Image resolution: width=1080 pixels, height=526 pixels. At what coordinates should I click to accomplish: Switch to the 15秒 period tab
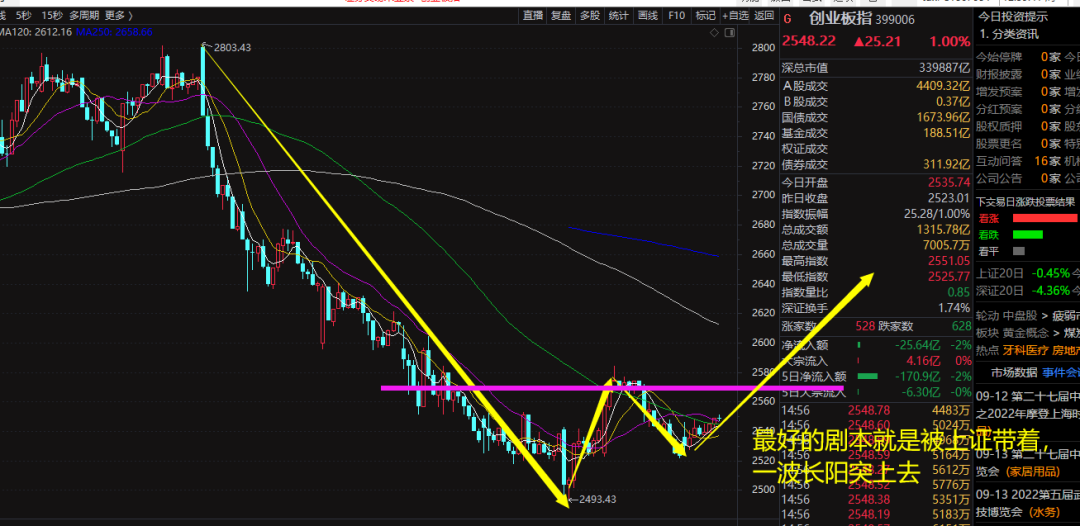[52, 15]
